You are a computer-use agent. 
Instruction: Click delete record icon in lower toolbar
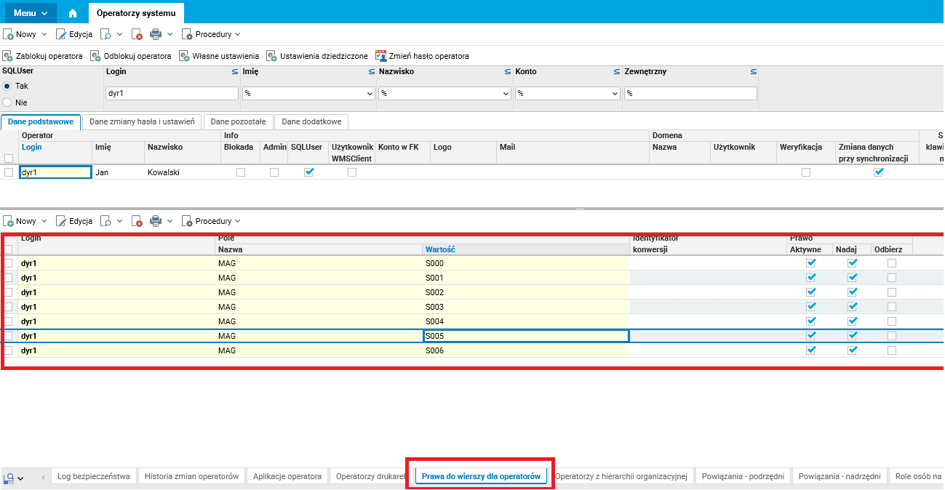pos(137,221)
